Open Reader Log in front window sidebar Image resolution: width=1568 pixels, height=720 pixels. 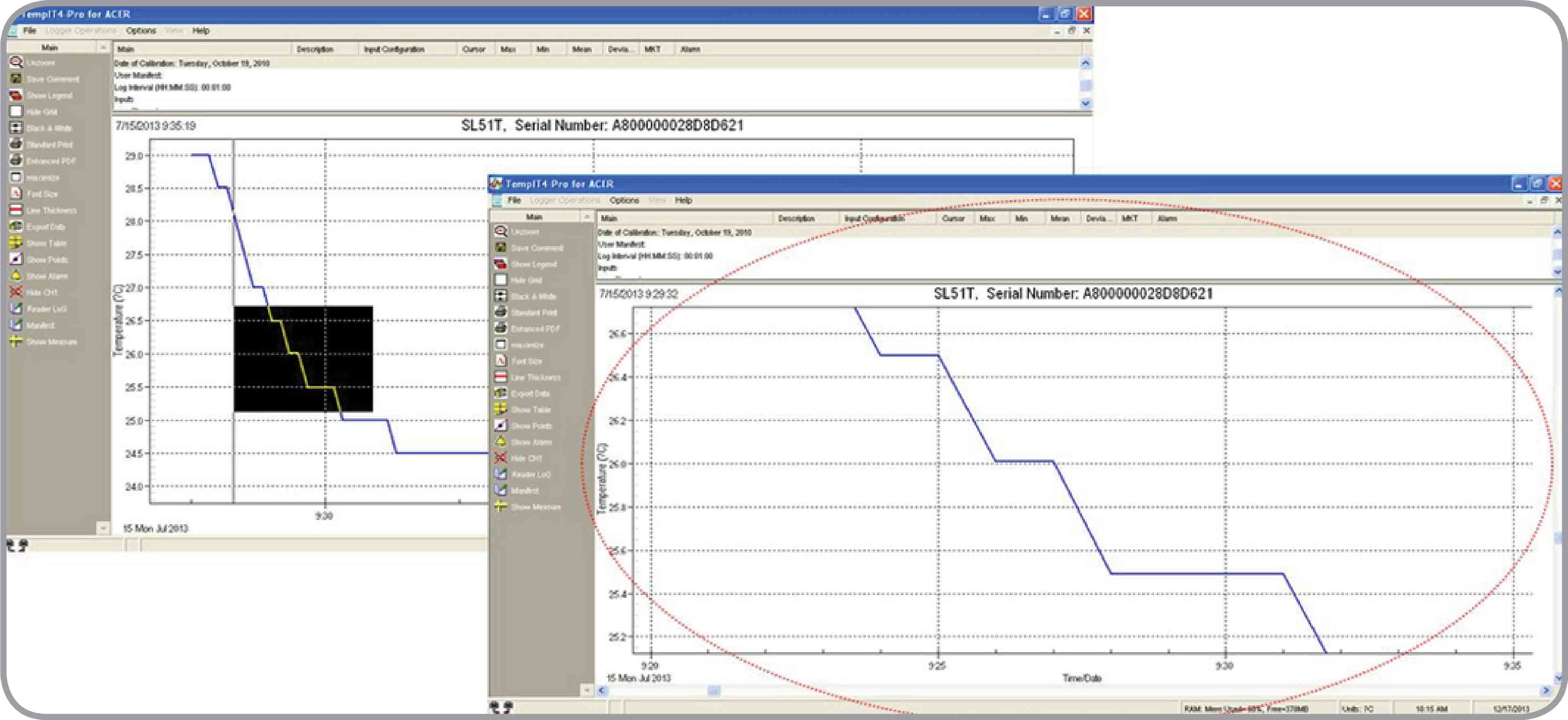click(501, 474)
